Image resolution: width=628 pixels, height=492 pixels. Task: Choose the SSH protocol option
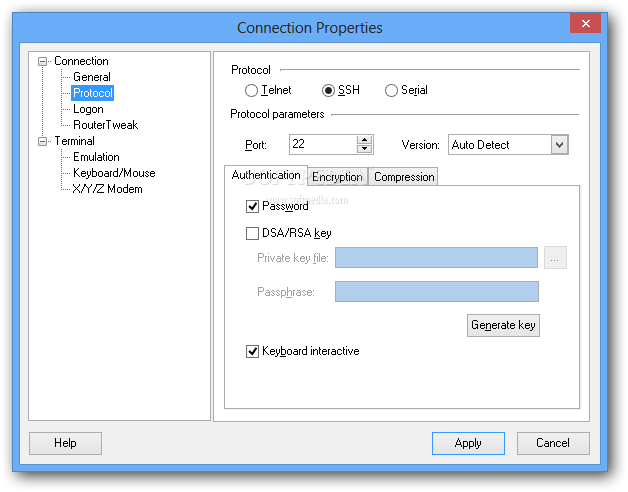click(x=328, y=91)
